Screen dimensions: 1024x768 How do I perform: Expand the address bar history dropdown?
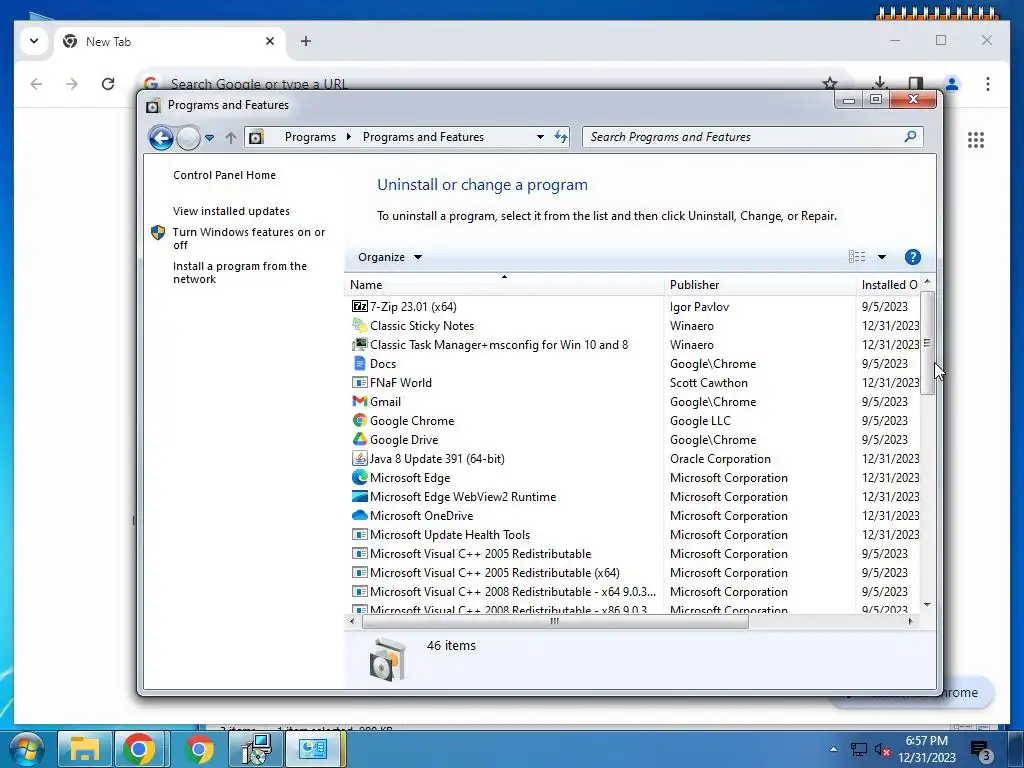pyautogui.click(x=540, y=136)
